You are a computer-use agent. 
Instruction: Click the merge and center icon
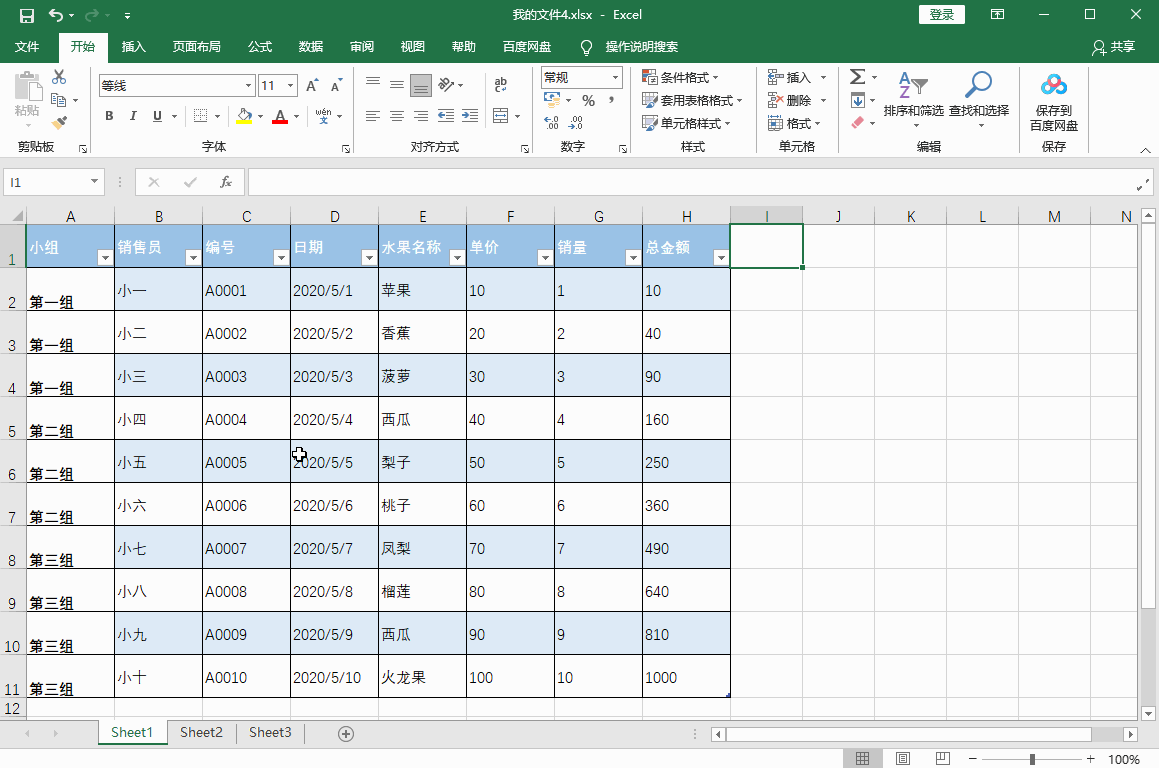[500, 116]
